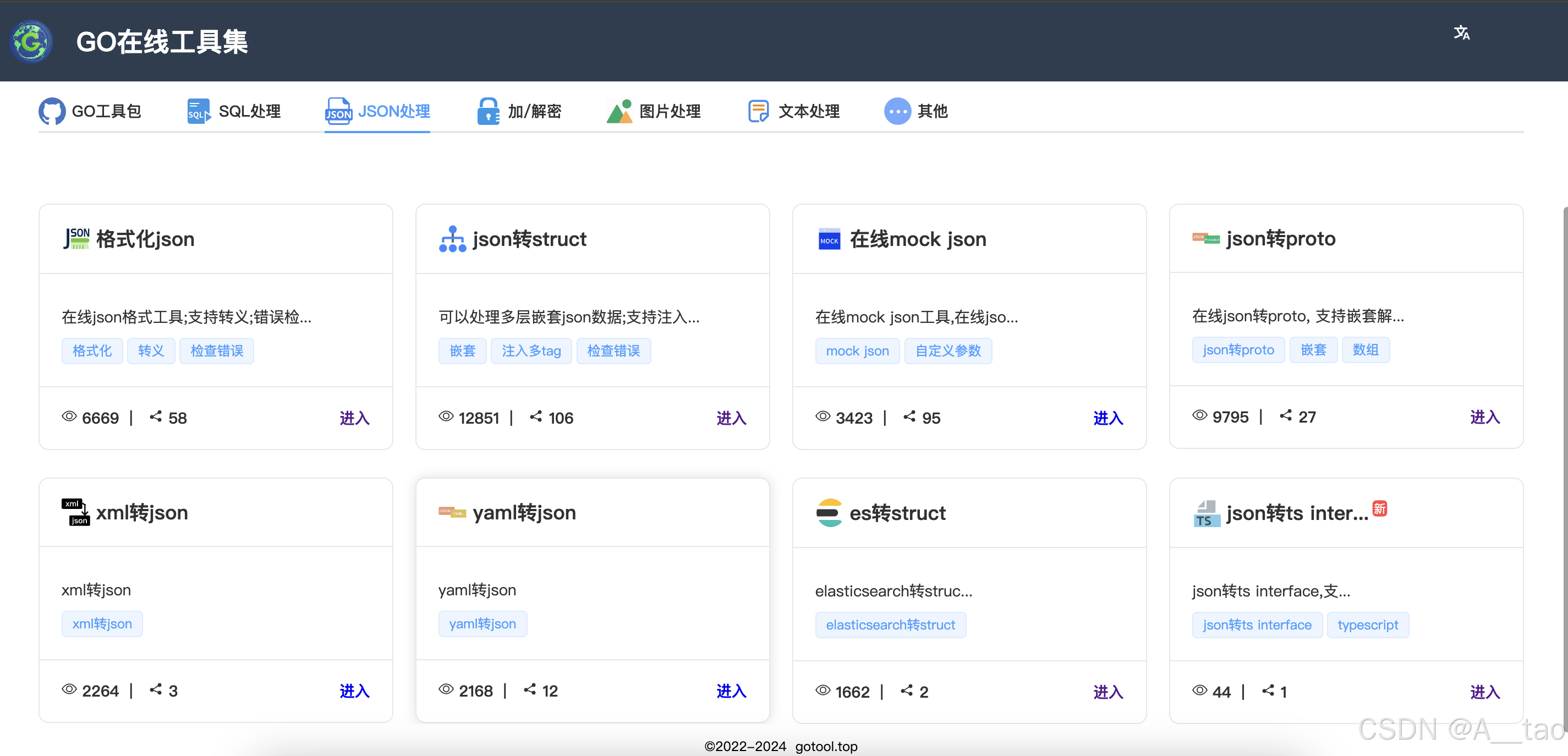This screenshot has height=756, width=1568.
Task: Click the GO在线工具集 site title
Action: (x=162, y=42)
